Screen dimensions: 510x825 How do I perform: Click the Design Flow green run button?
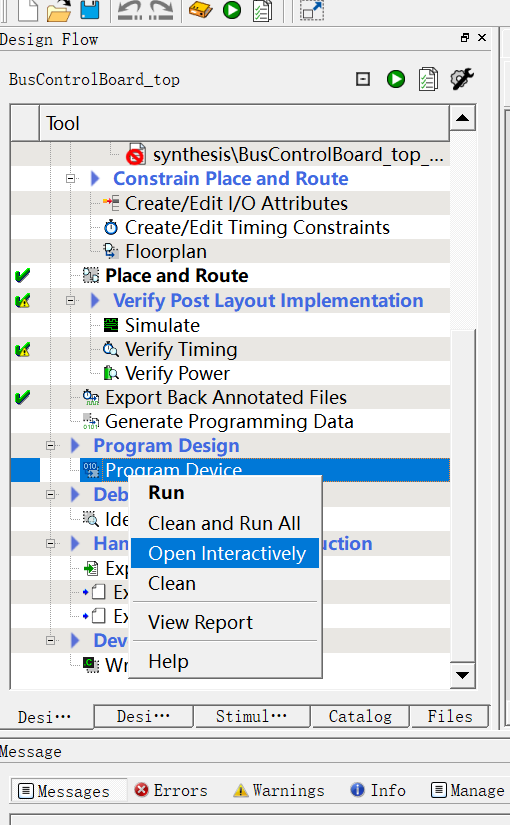pos(396,79)
